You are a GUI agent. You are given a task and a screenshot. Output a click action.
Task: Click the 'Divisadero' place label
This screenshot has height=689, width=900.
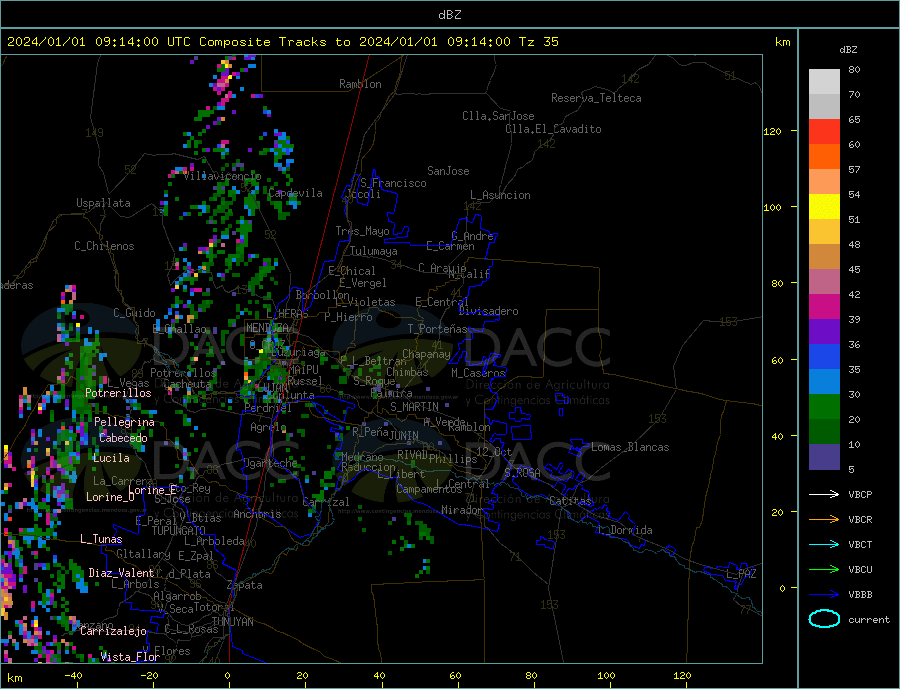488,311
